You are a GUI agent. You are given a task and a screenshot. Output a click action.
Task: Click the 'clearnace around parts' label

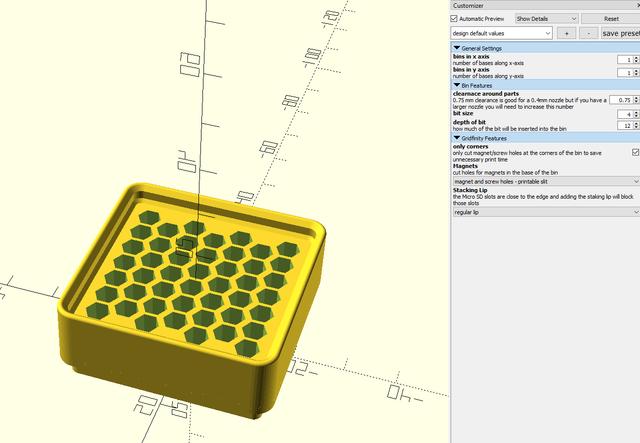pos(486,93)
